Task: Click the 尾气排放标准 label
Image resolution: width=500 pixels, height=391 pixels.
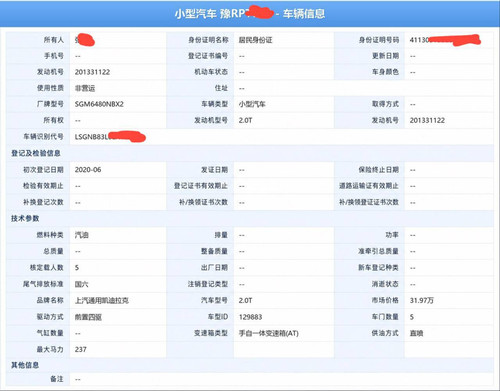Action: [x=43, y=284]
